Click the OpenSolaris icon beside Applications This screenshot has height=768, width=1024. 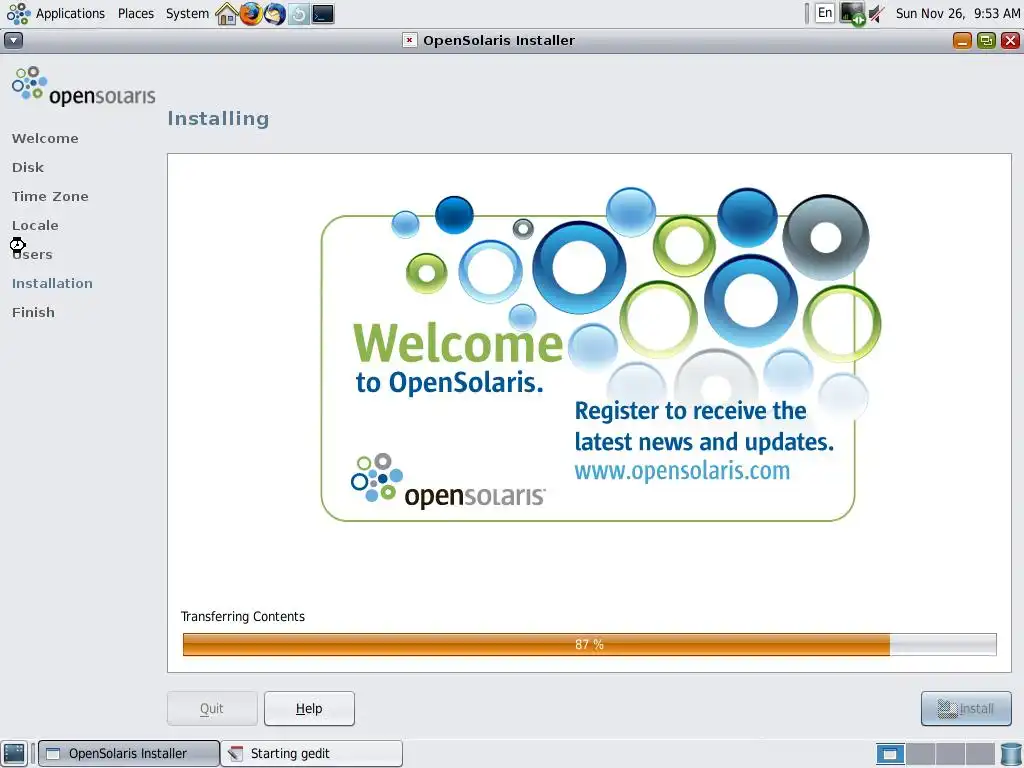pyautogui.click(x=18, y=14)
